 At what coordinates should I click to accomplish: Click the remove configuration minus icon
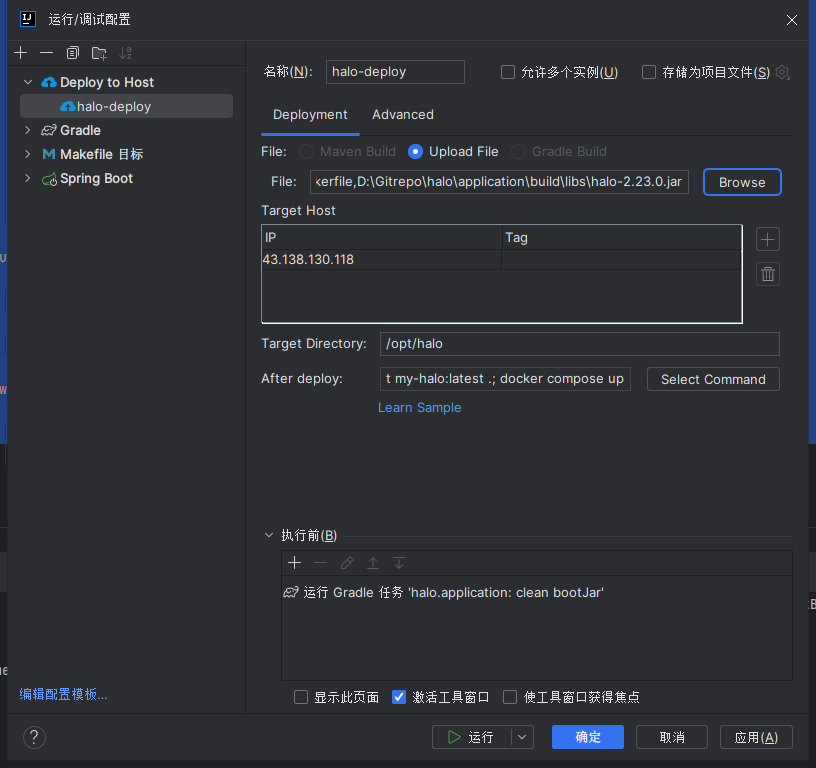(46, 53)
